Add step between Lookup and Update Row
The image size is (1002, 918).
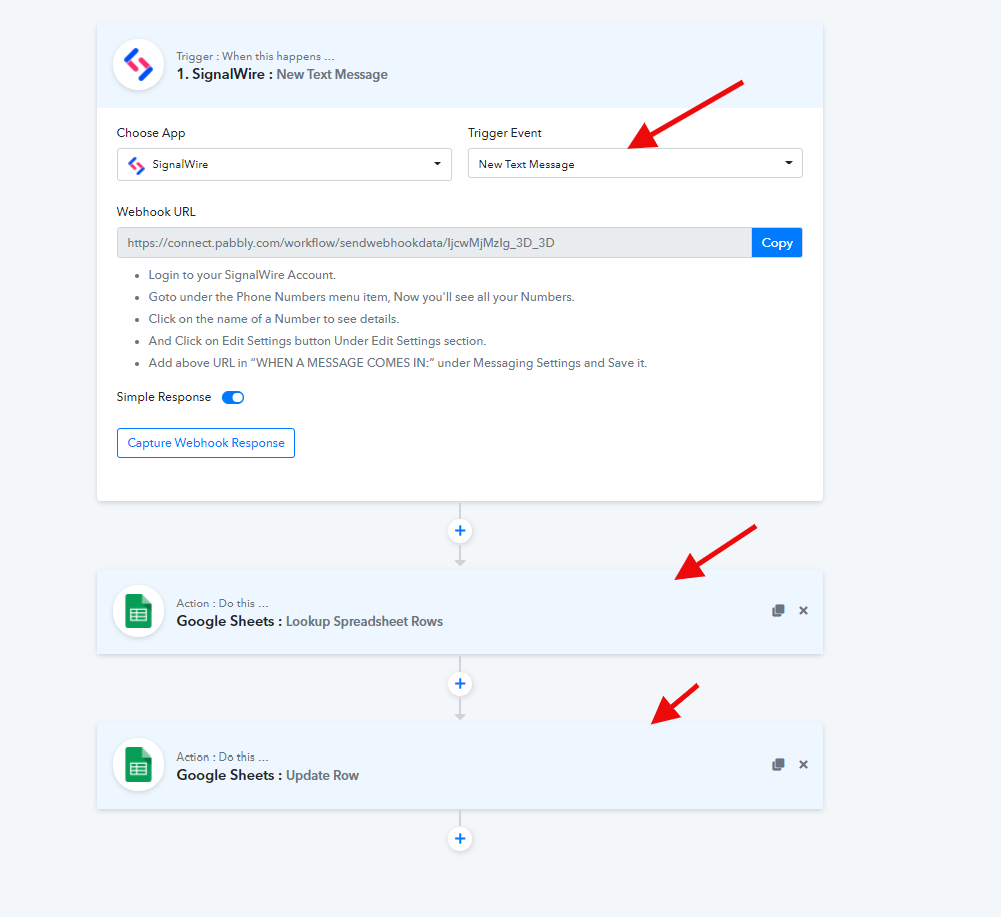click(460, 685)
